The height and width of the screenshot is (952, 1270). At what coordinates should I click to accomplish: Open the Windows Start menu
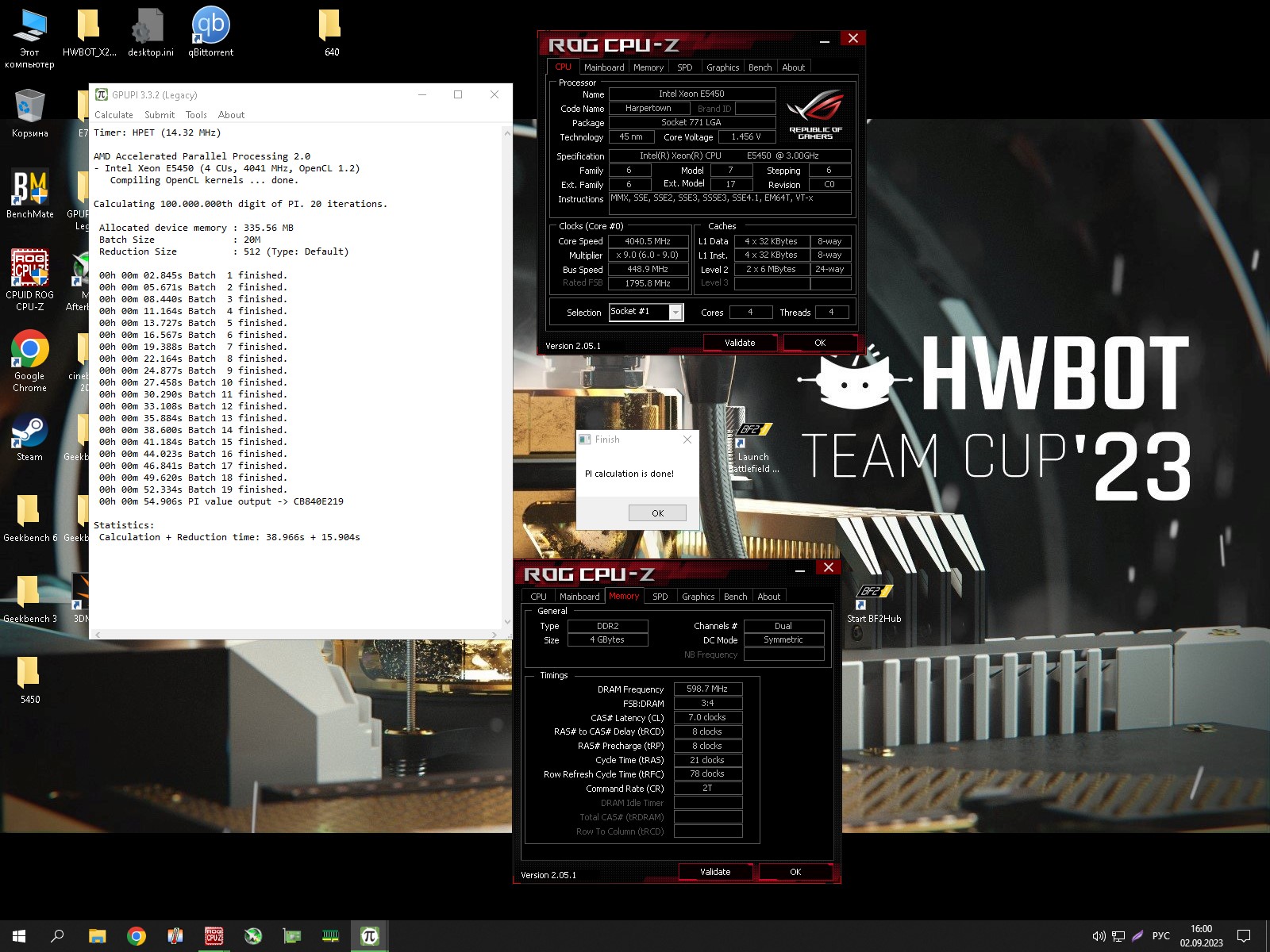click(19, 936)
